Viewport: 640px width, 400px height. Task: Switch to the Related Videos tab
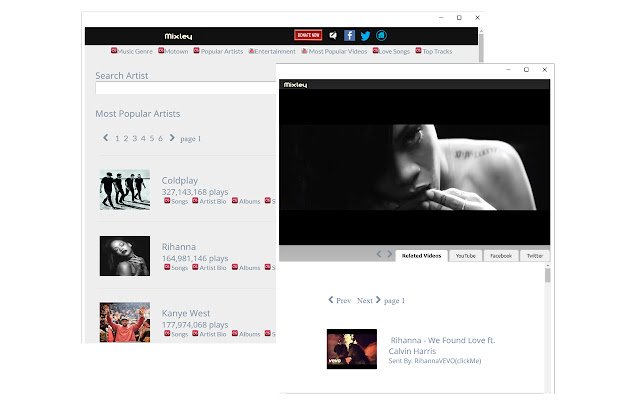(x=422, y=256)
